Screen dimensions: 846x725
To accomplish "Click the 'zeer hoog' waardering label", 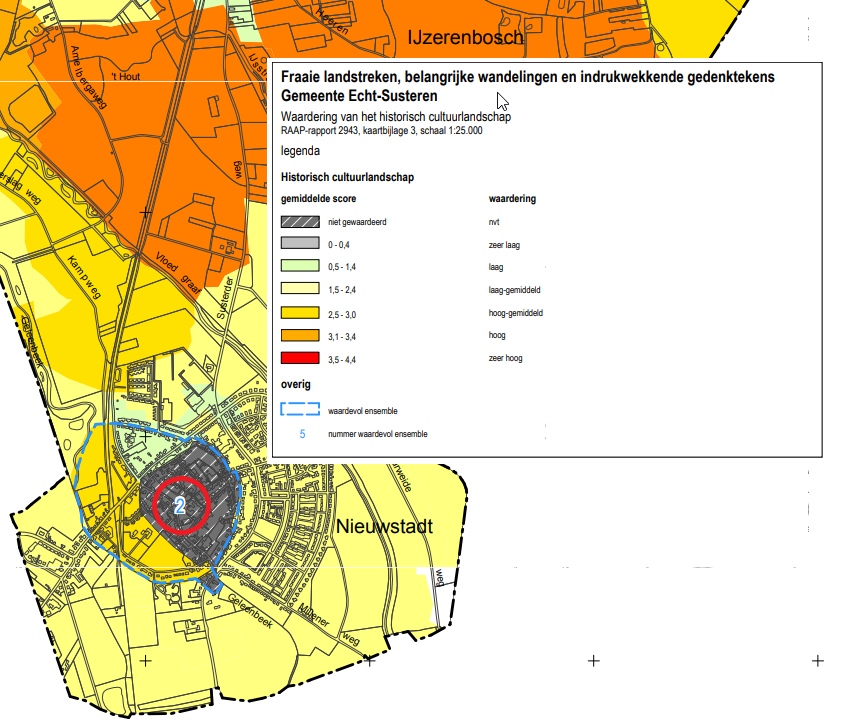I will pyautogui.click(x=505, y=358).
